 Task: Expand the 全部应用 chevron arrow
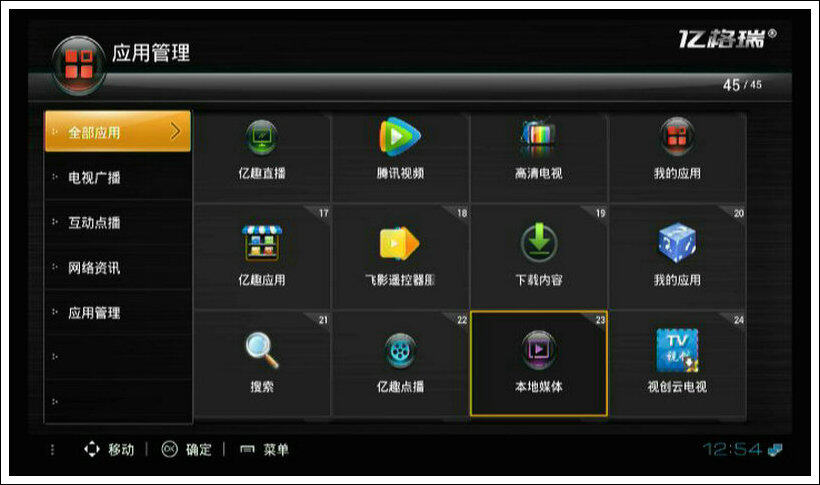tap(175, 131)
